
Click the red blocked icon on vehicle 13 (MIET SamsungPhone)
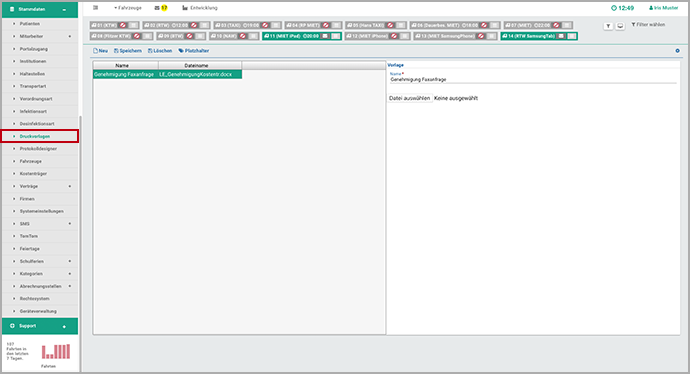pyautogui.click(x=481, y=36)
